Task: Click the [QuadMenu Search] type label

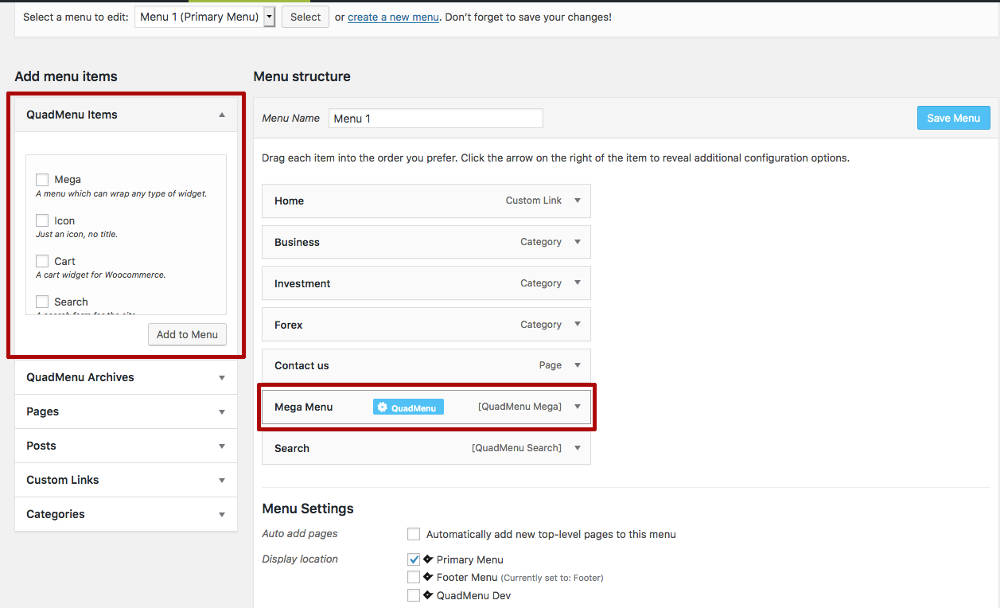Action: (517, 448)
